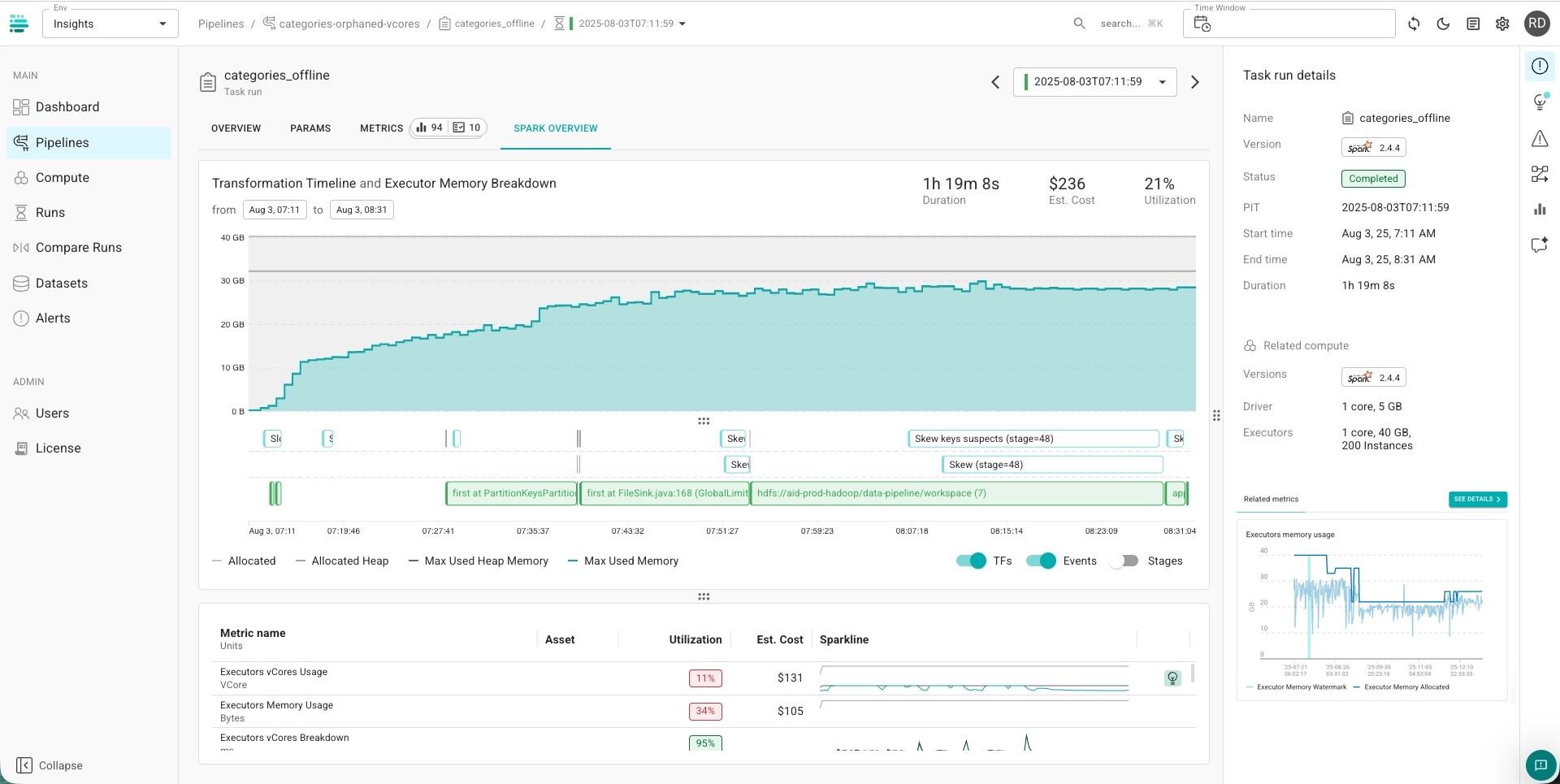Click the See Details button
Screen dimensions: 1560x784
[1477, 499]
